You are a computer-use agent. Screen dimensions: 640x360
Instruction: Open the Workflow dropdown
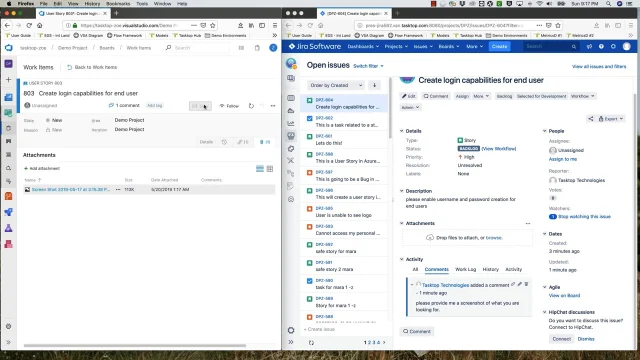582,96
